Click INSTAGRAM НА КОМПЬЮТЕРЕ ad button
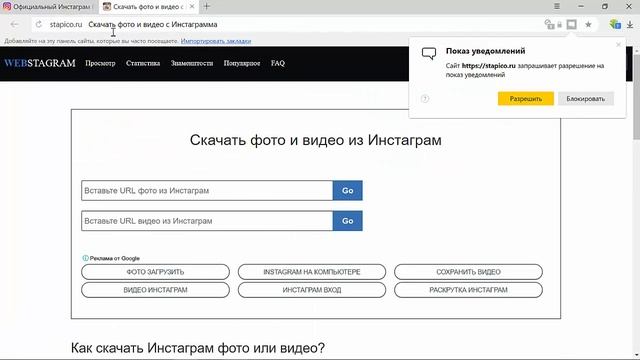This screenshot has width=640, height=360. [x=312, y=272]
